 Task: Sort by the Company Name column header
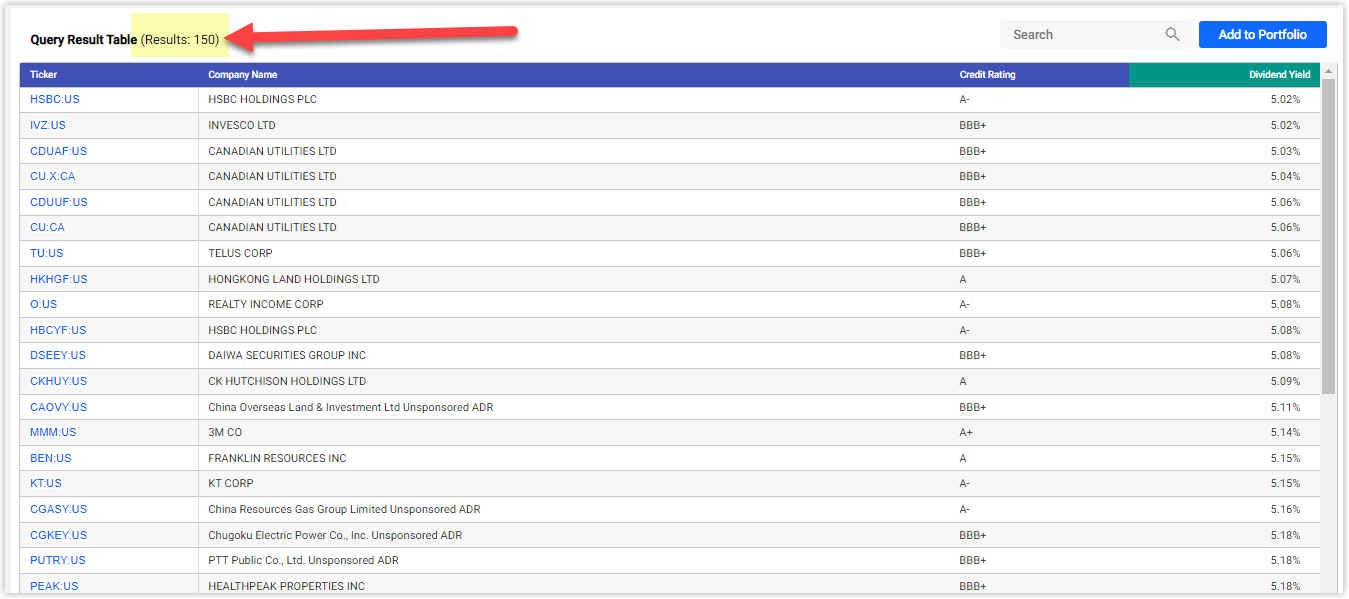click(574, 75)
